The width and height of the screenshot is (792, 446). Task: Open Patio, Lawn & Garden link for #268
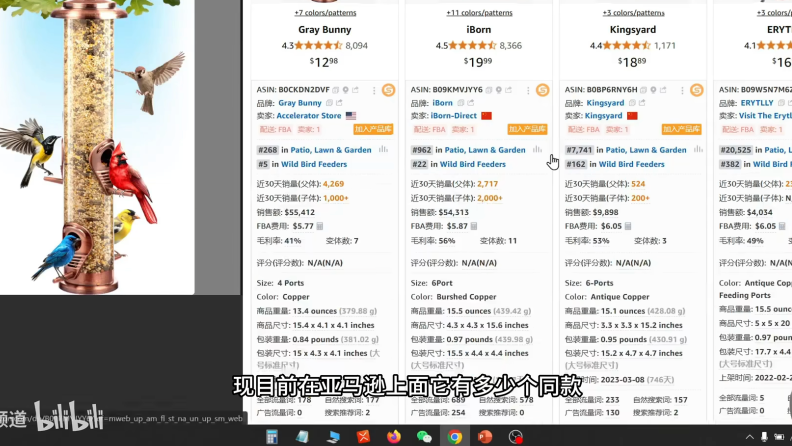pos(331,150)
